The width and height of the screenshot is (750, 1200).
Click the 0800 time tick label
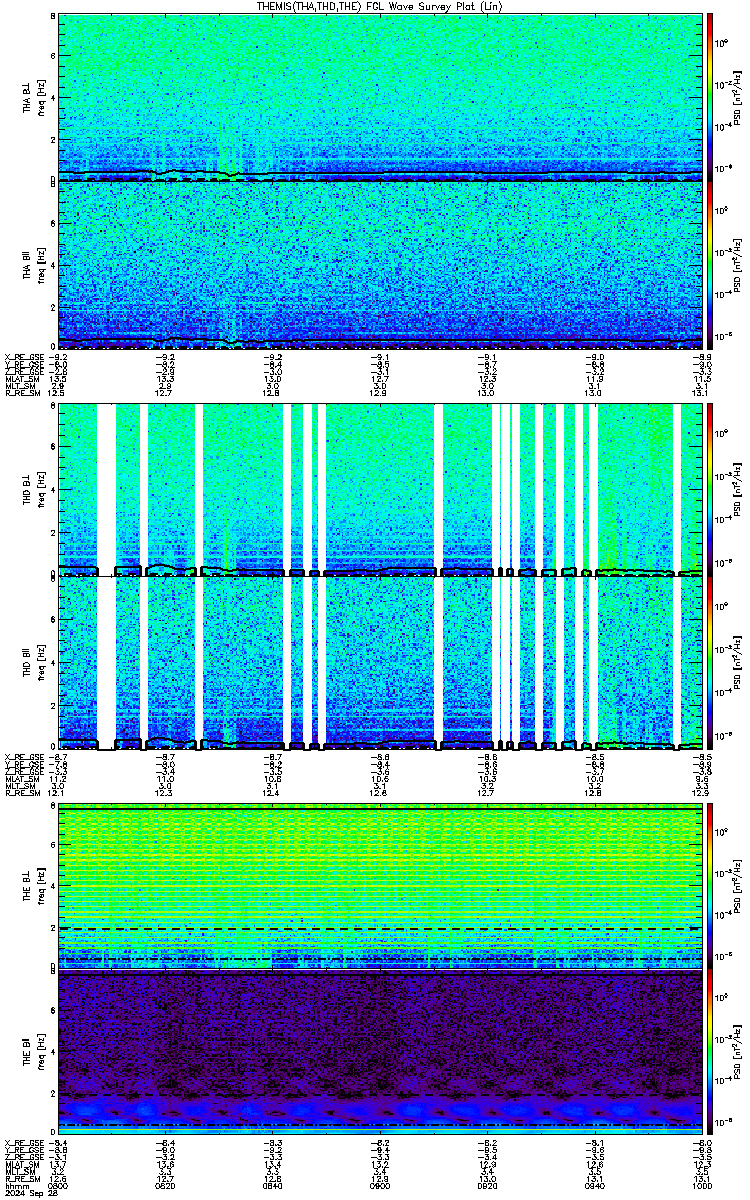click(57, 1185)
